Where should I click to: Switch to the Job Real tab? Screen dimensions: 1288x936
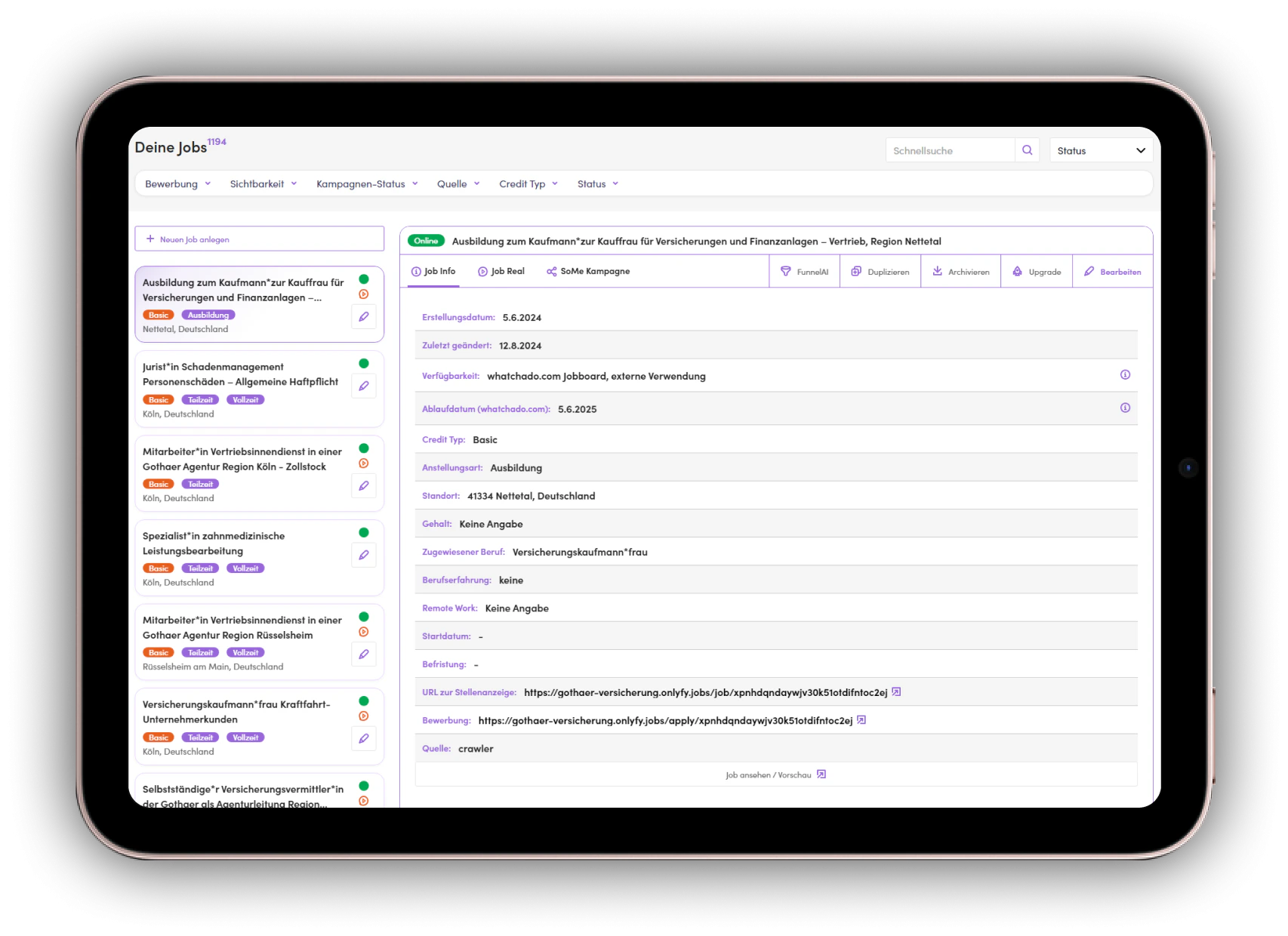pyautogui.click(x=501, y=272)
